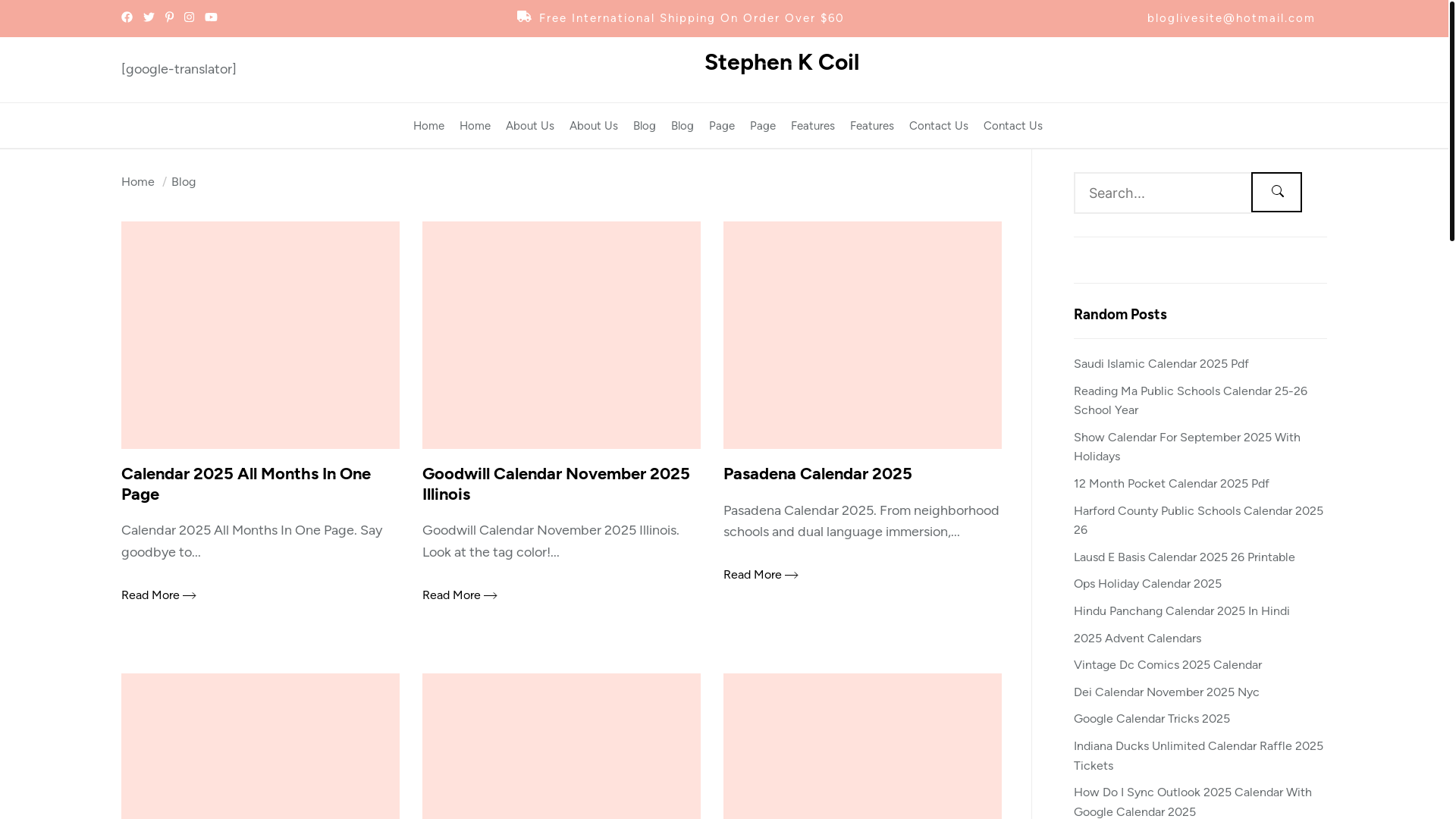Screen dimensions: 1456x819
Task: Click the Stephen K Coil site title
Action: 782,62
